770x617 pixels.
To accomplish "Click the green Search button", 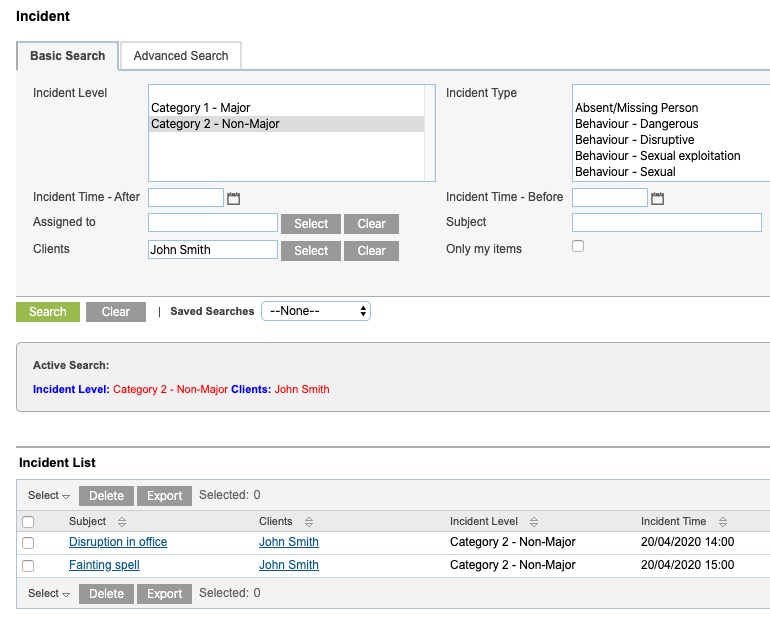I will point(48,312).
